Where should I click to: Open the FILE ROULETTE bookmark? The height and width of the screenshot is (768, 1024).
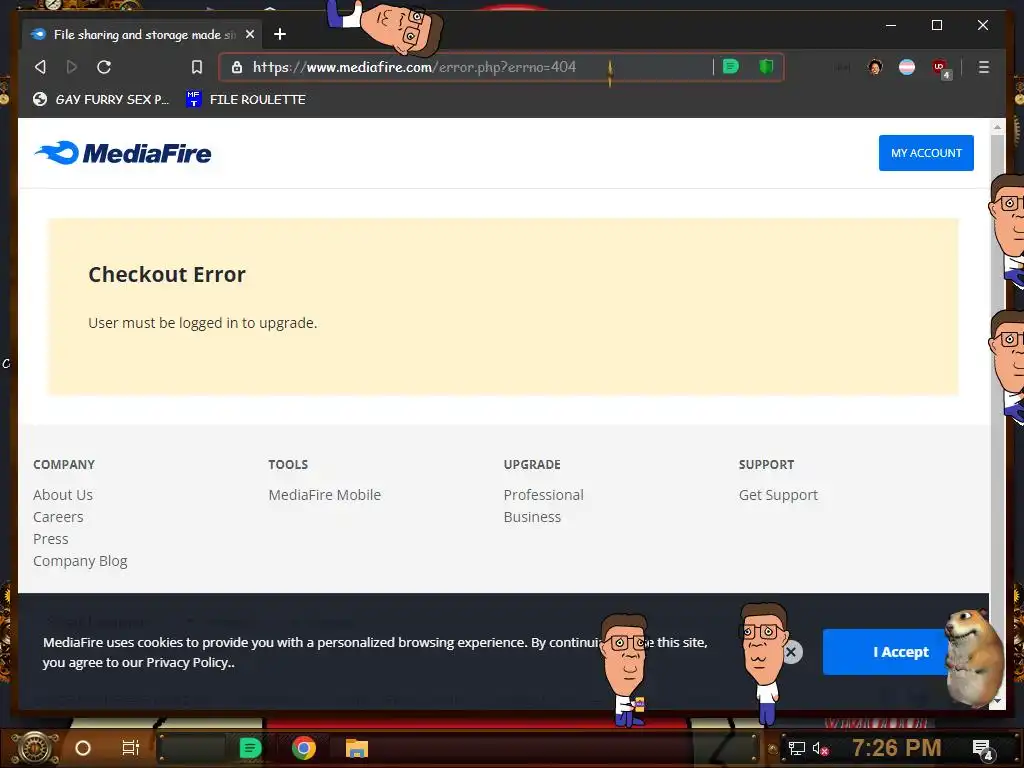pos(246,99)
